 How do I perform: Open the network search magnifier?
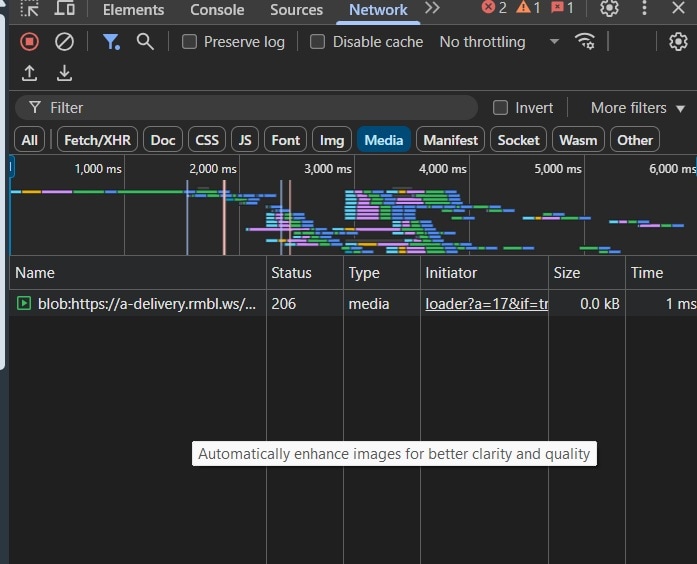(145, 42)
